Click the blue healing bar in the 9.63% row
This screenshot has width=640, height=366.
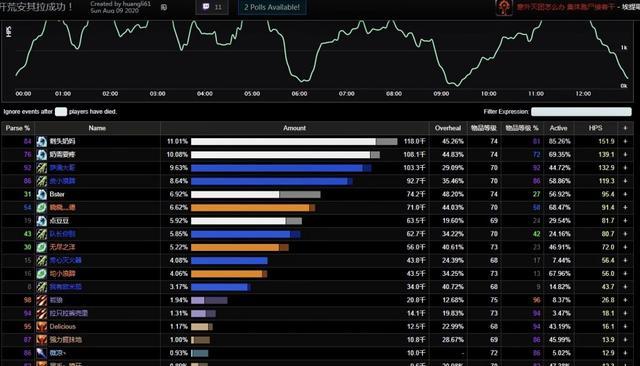277,168
